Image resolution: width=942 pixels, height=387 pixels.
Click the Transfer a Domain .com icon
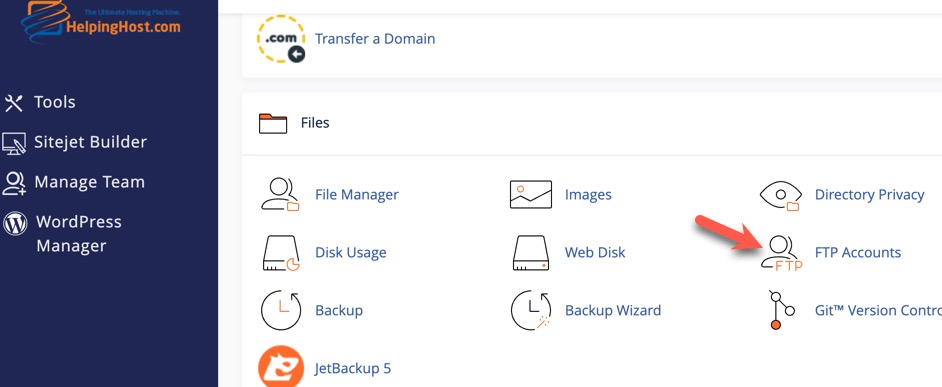[281, 39]
